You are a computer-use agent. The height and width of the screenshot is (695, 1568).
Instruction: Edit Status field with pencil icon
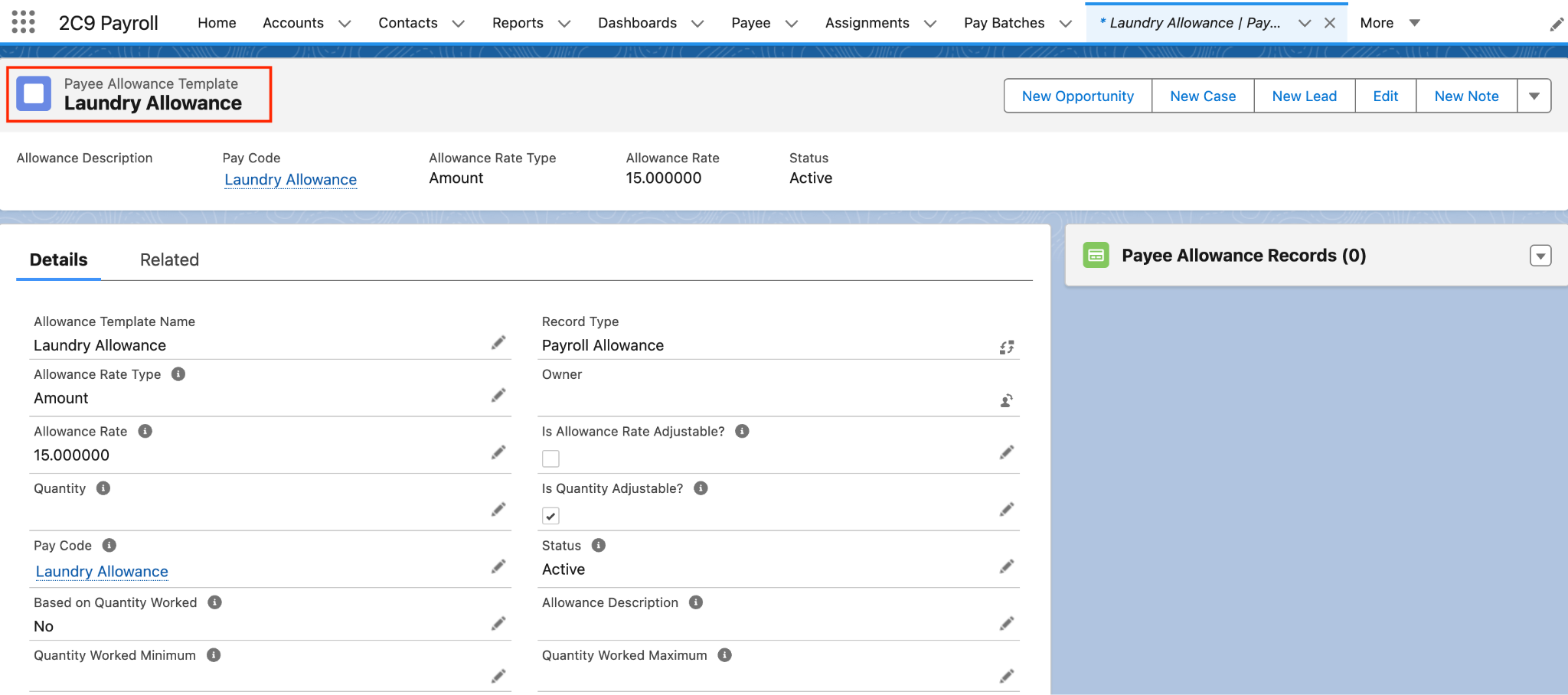pos(1007,567)
